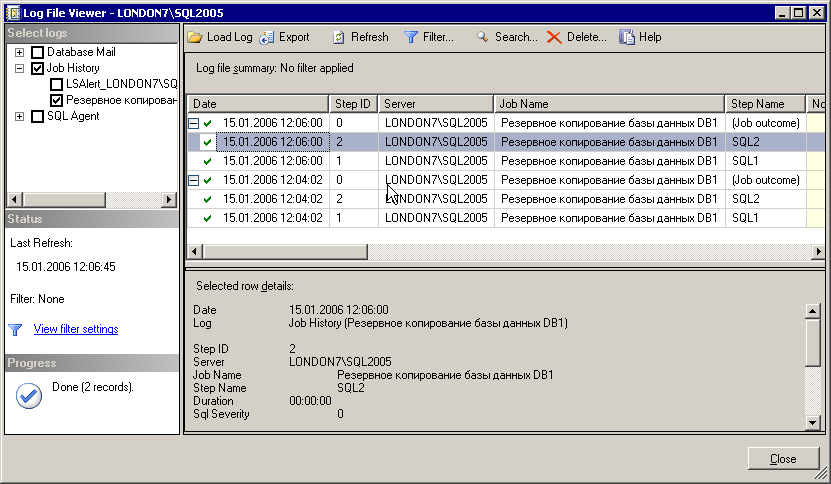Click the log grid scroll left arrow
Screen dimensions: 831x484
coord(195,251)
